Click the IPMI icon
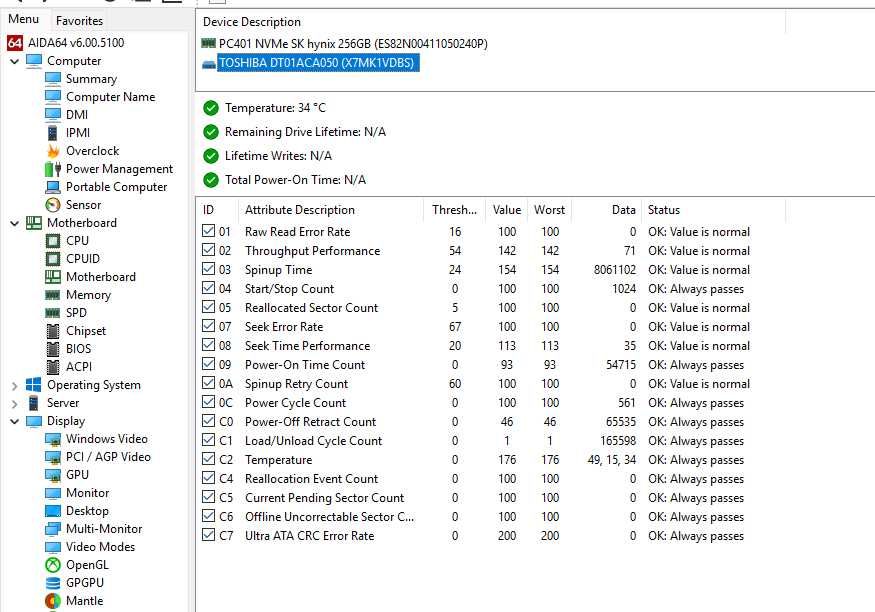Viewport: 875px width, 612px height. pyautogui.click(x=52, y=133)
